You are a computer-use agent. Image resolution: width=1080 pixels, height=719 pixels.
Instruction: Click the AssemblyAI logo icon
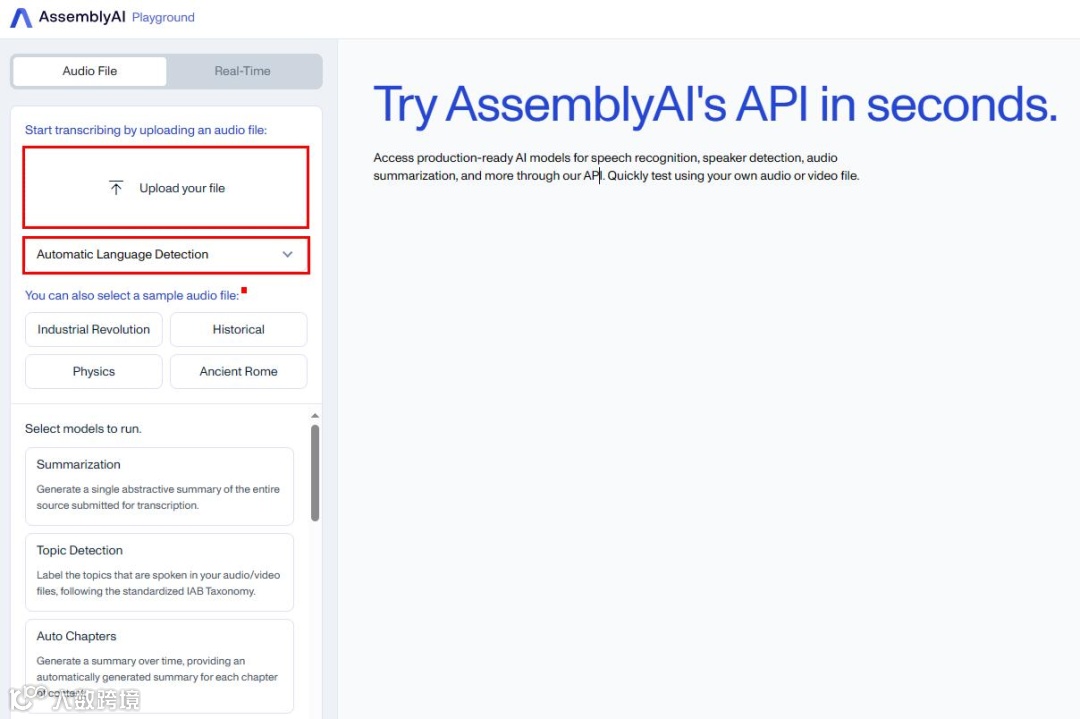point(21,18)
